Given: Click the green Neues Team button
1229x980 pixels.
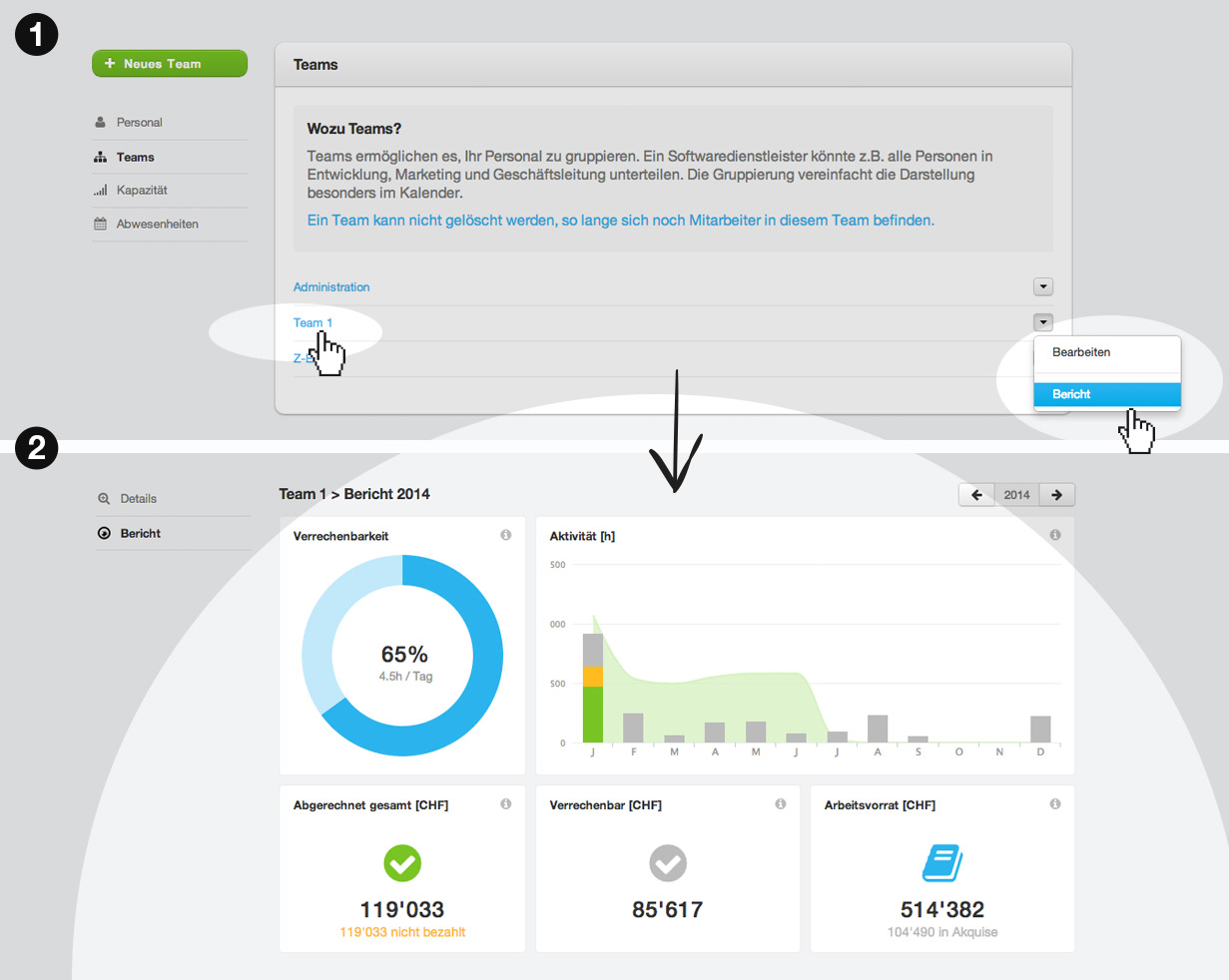Looking at the screenshot, I should (x=170, y=64).
